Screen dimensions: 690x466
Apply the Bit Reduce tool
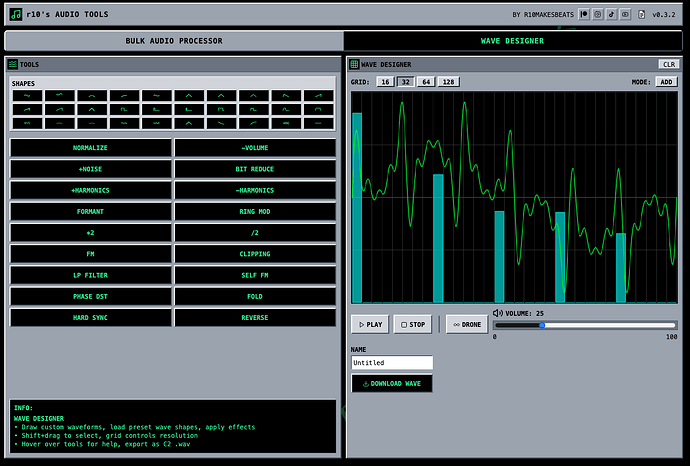pyautogui.click(x=255, y=169)
